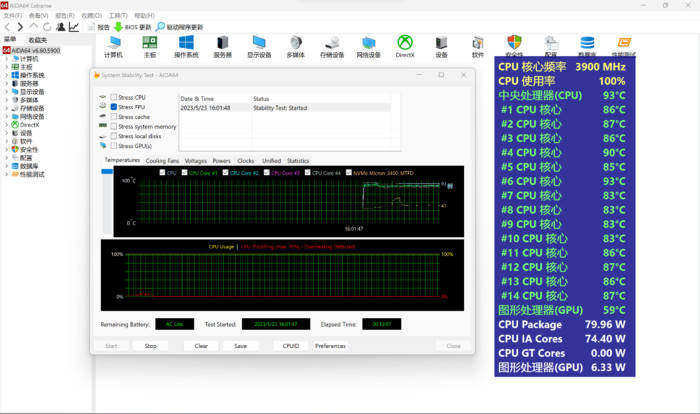Click the CPUID button
The image size is (700, 414).
pos(290,346)
